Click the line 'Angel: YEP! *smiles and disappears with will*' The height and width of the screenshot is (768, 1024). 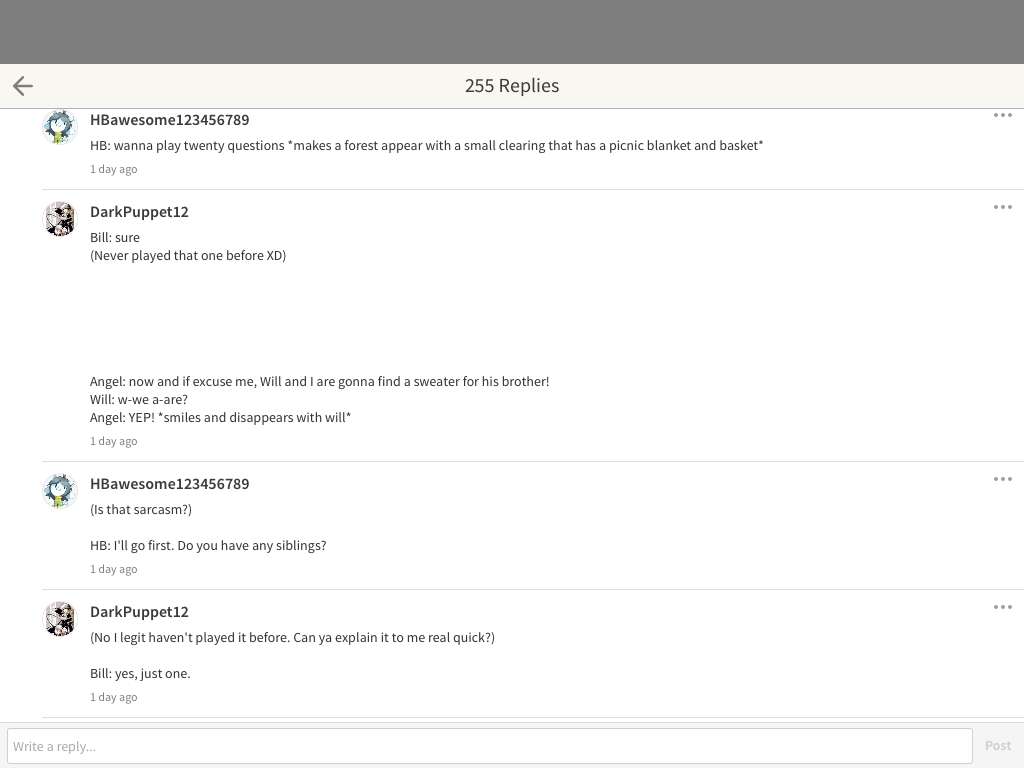coord(221,417)
